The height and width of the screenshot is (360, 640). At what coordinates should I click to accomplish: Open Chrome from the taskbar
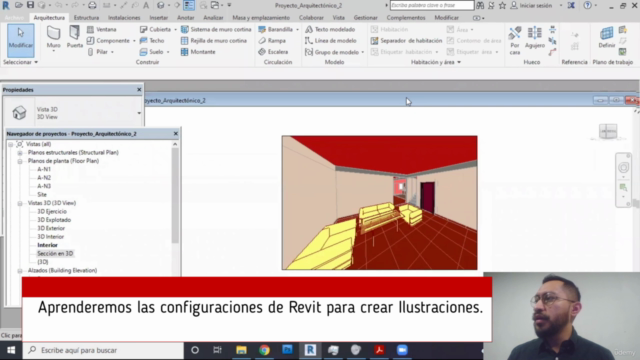(264, 350)
